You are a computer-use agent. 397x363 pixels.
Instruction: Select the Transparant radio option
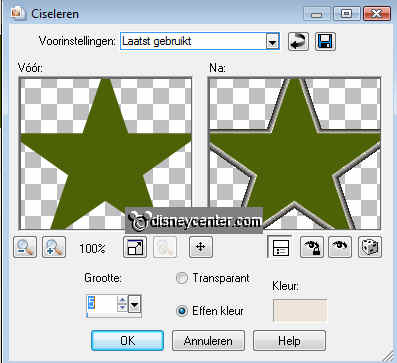[182, 278]
